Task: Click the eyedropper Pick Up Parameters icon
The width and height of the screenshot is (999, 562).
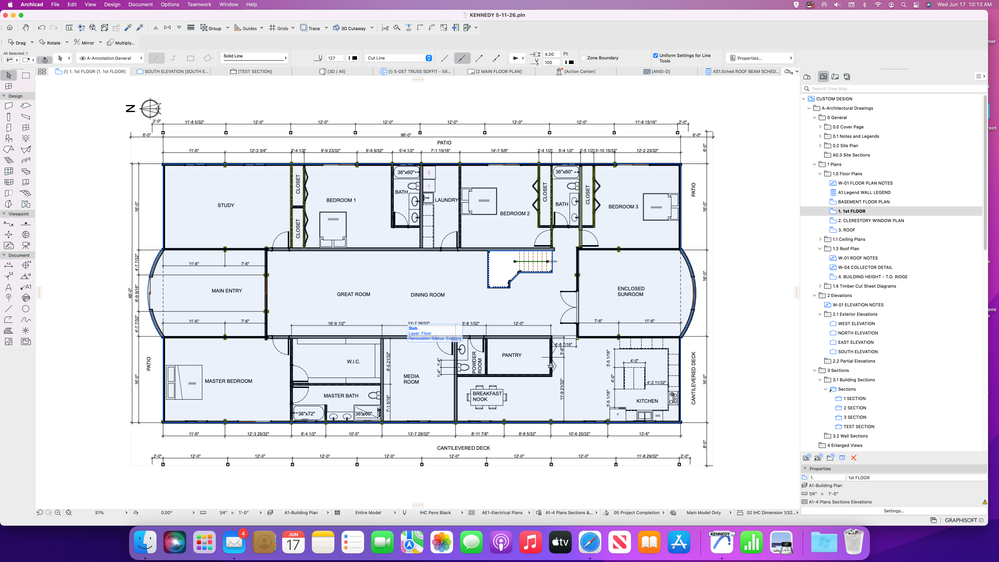Action: click(x=128, y=27)
